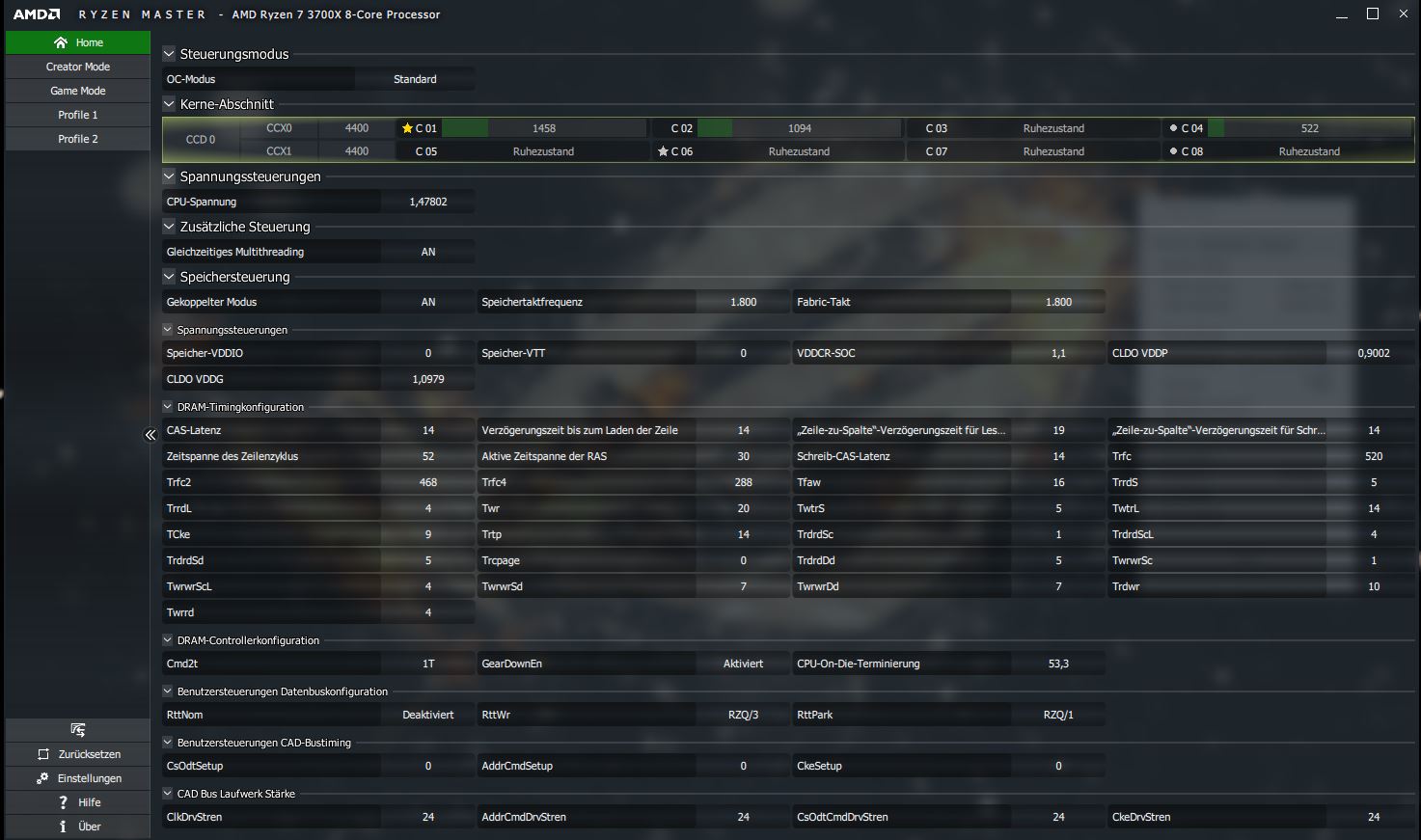The width and height of the screenshot is (1421, 840).
Task: Collapse the Zusätzliche Steuerung section
Action: [x=169, y=227]
